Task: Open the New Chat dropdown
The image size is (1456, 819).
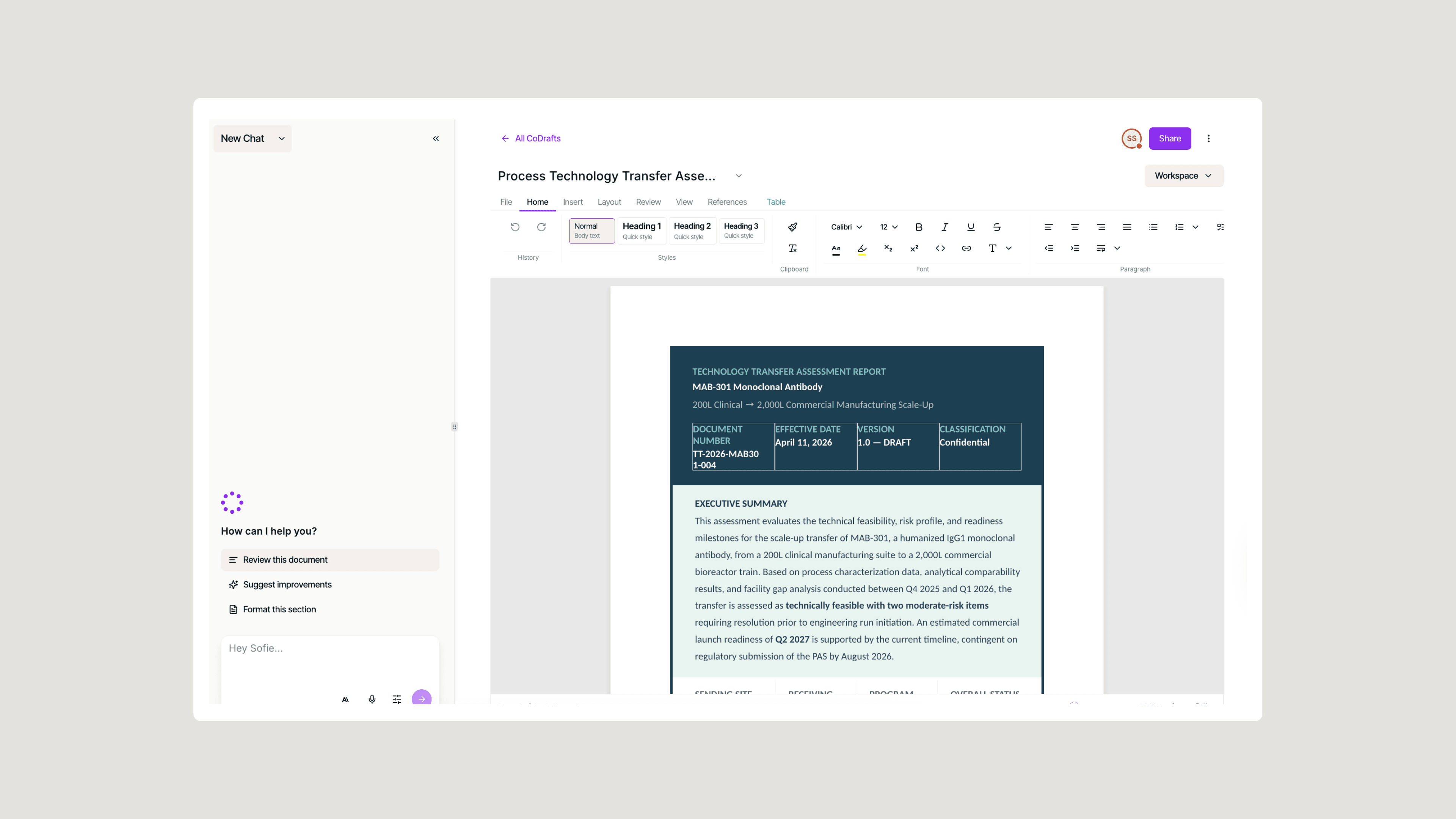Action: click(x=252, y=138)
